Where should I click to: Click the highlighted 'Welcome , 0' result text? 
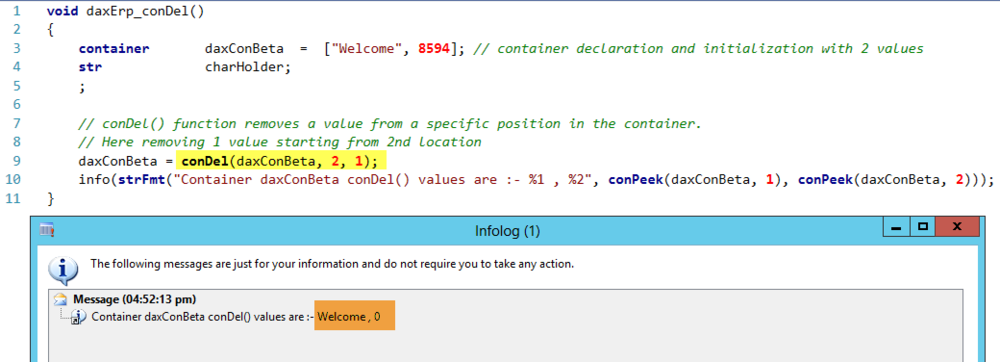349,316
